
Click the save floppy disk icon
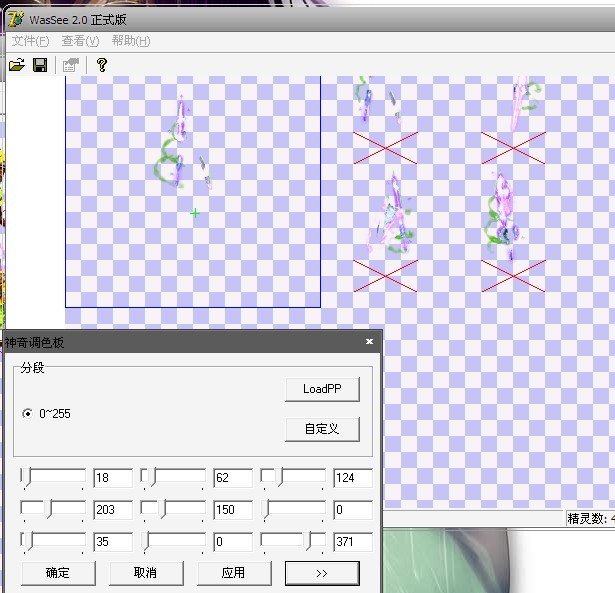(x=40, y=65)
